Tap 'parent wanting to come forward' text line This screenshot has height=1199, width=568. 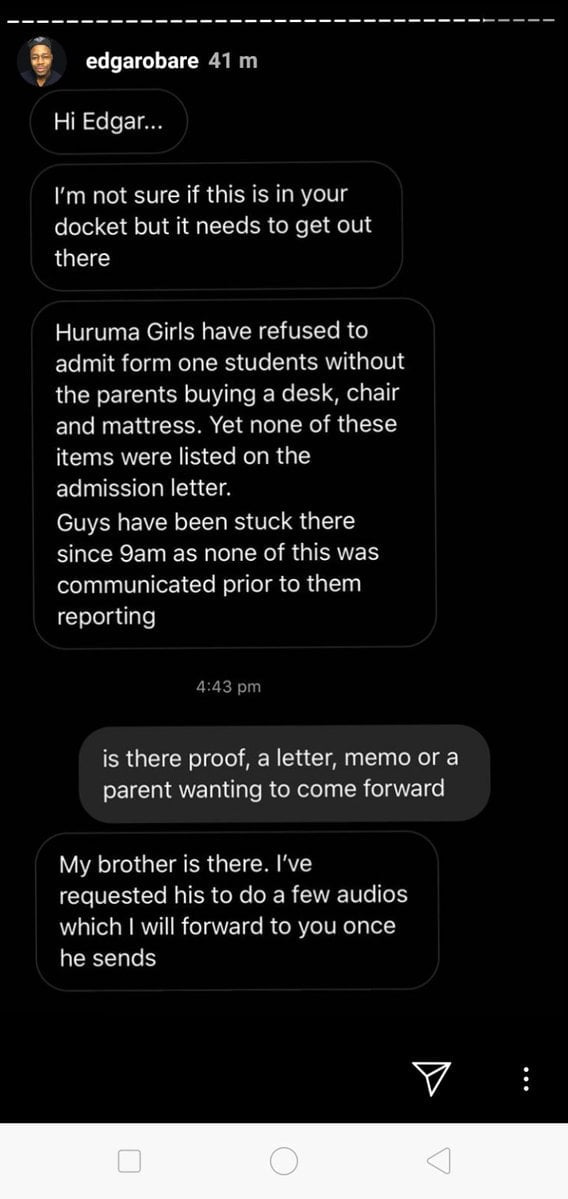[x=274, y=789]
